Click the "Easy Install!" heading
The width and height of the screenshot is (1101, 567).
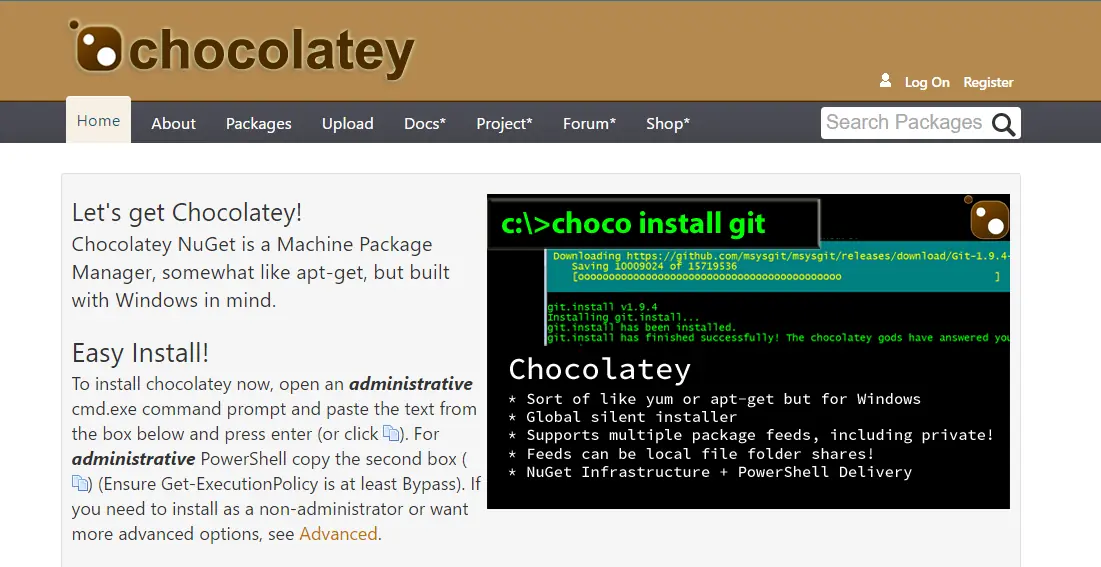coord(140,353)
